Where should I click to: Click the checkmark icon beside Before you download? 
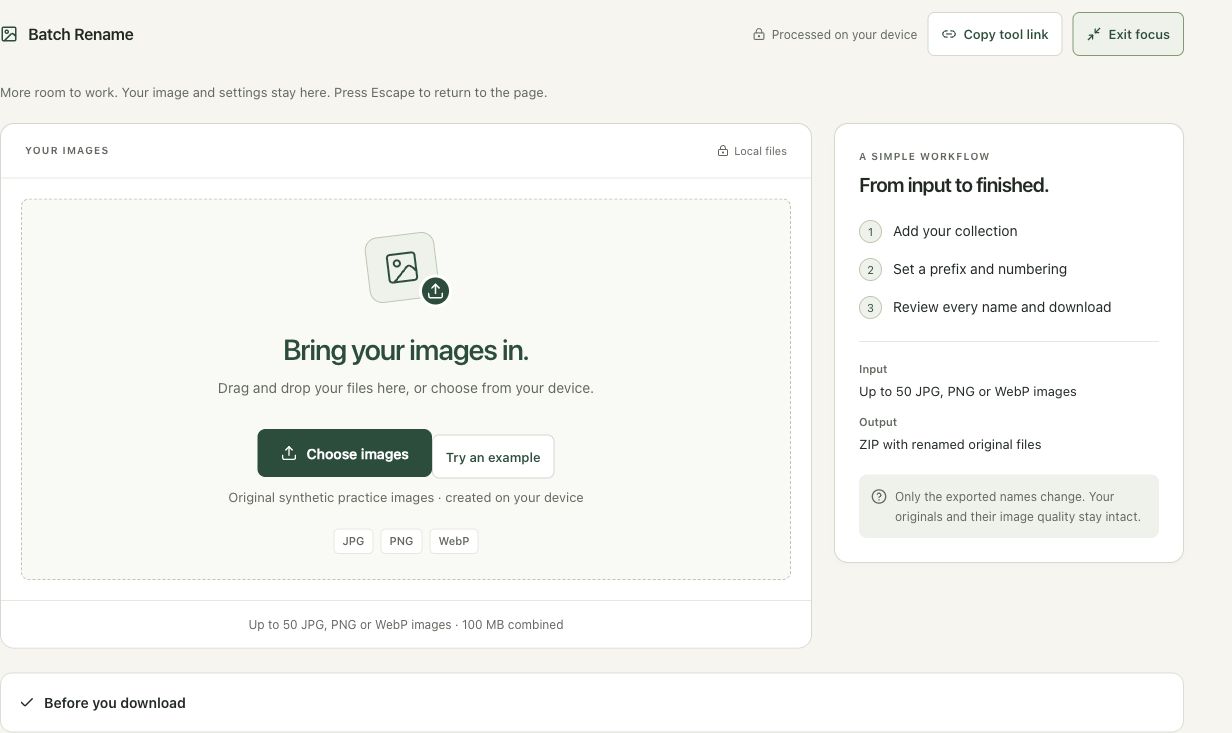point(27,703)
